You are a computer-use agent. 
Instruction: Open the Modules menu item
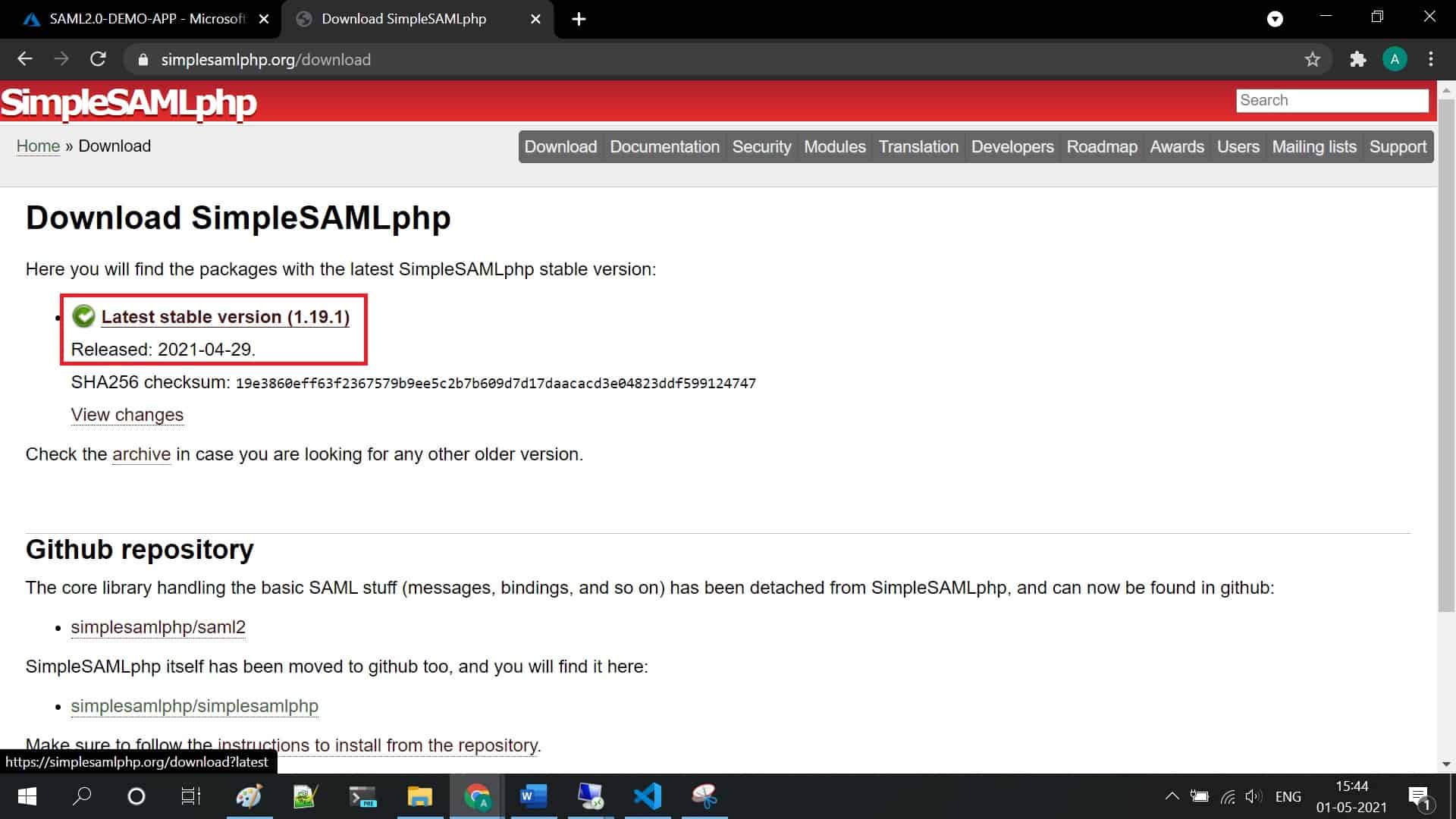coord(834,146)
